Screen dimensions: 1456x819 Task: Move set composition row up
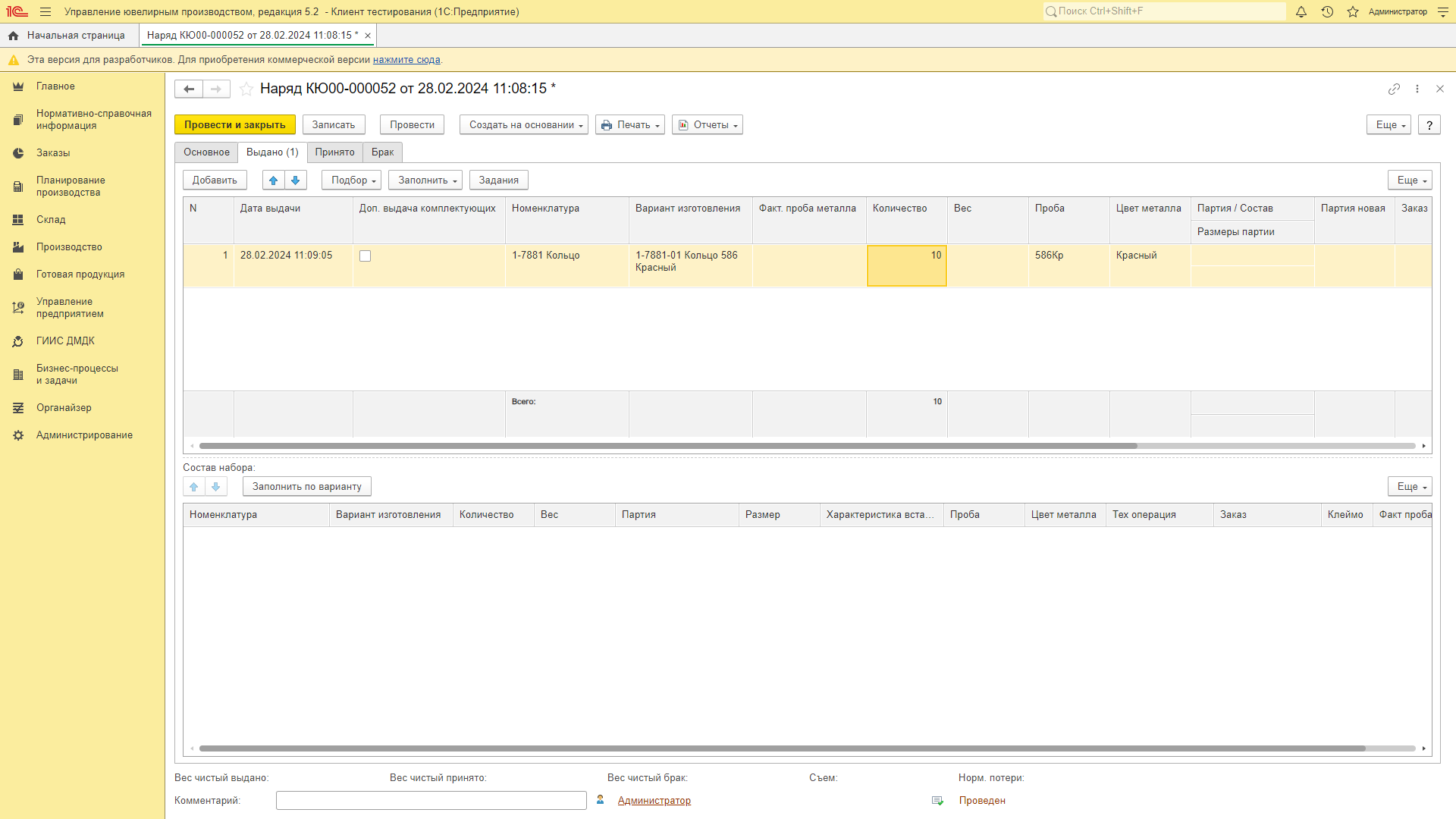tap(194, 486)
